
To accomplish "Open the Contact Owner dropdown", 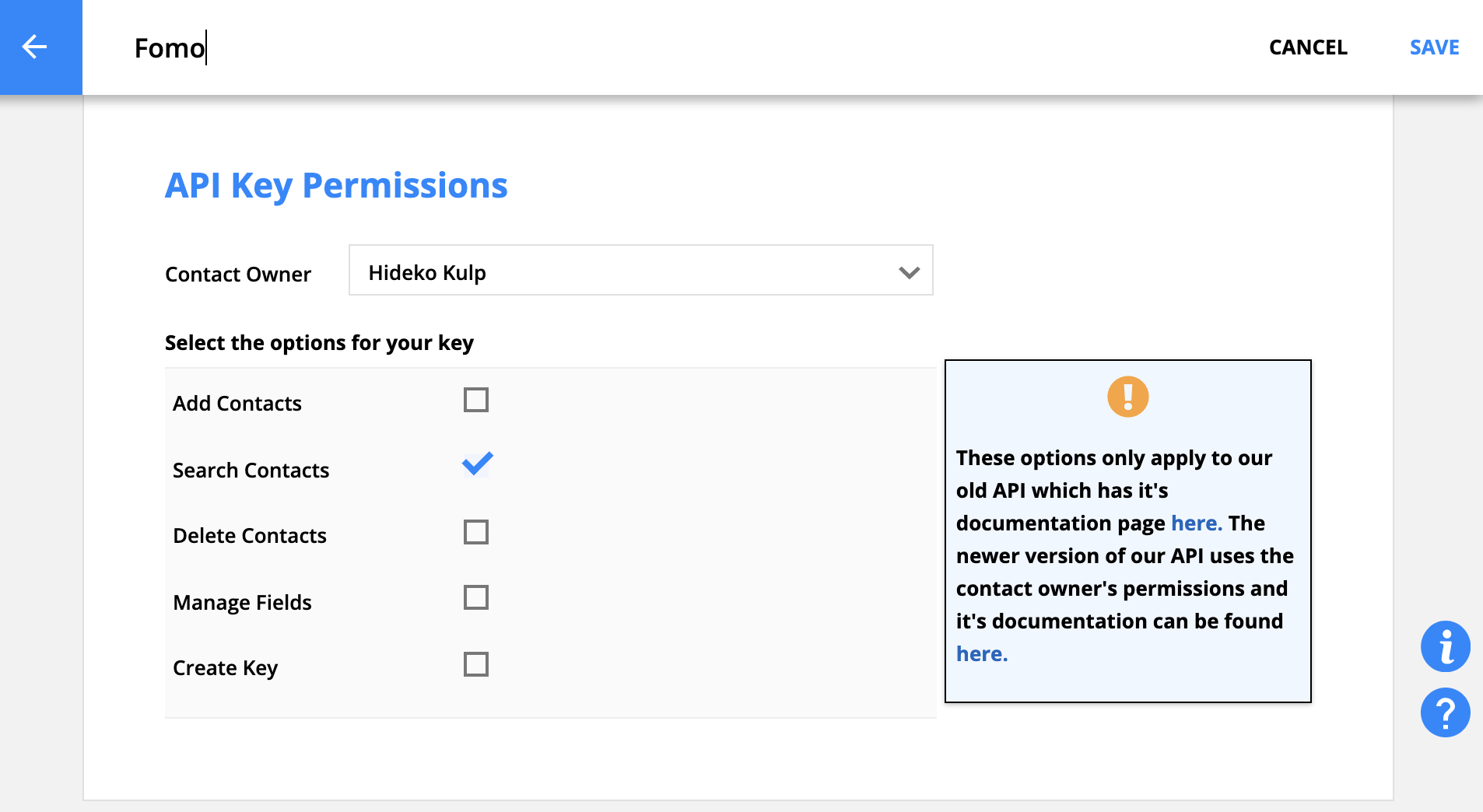I will pos(641,271).
